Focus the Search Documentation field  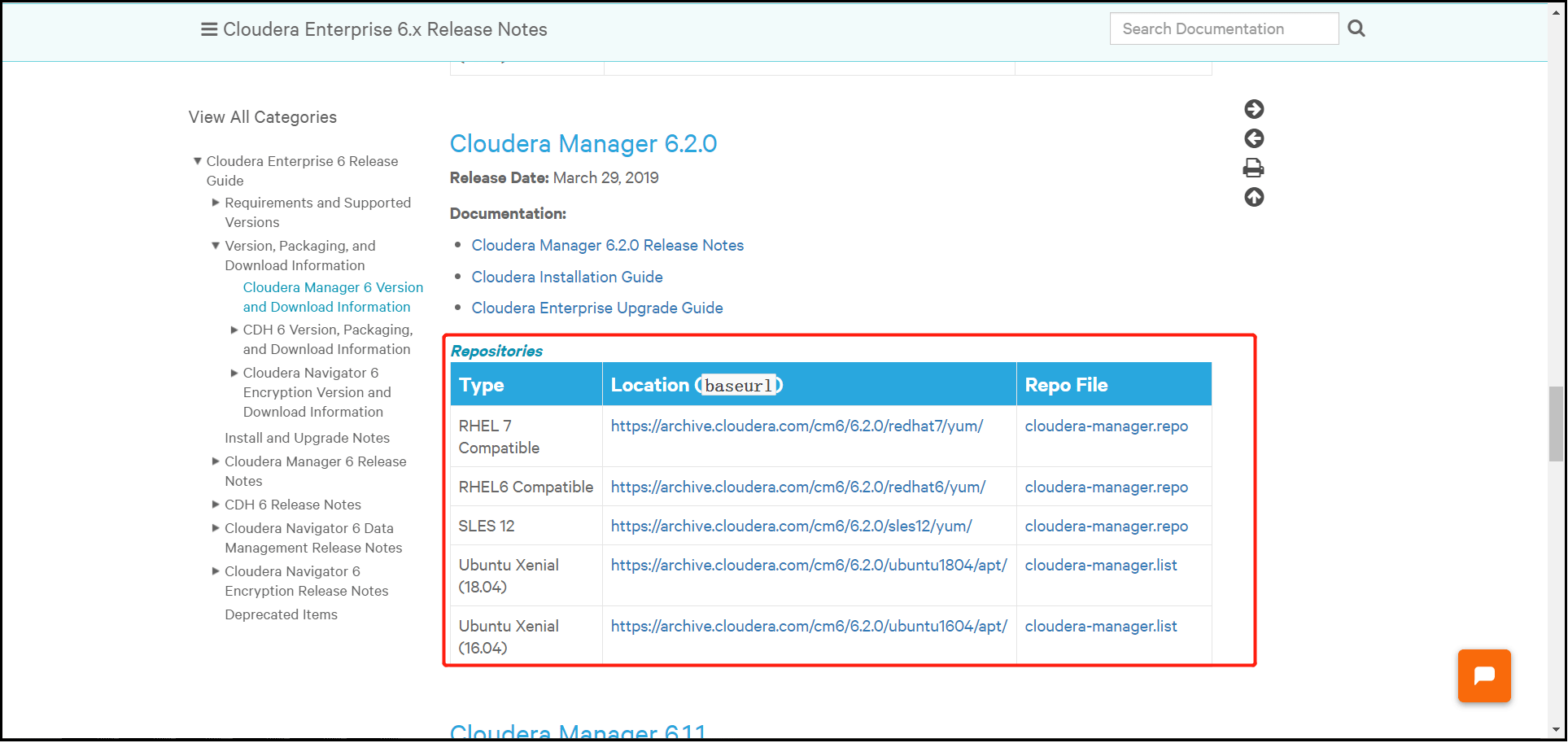click(1224, 28)
